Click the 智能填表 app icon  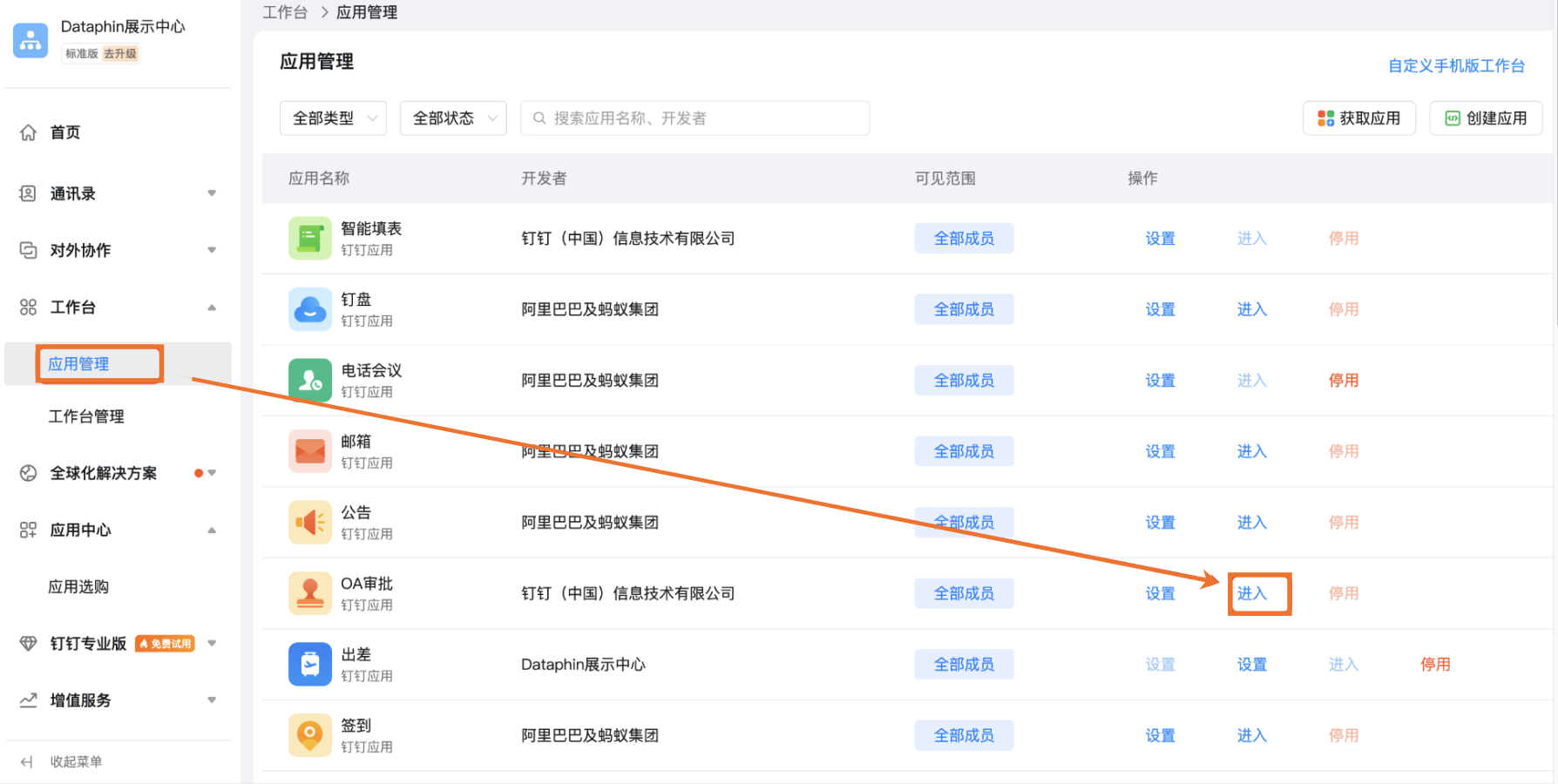pos(310,239)
